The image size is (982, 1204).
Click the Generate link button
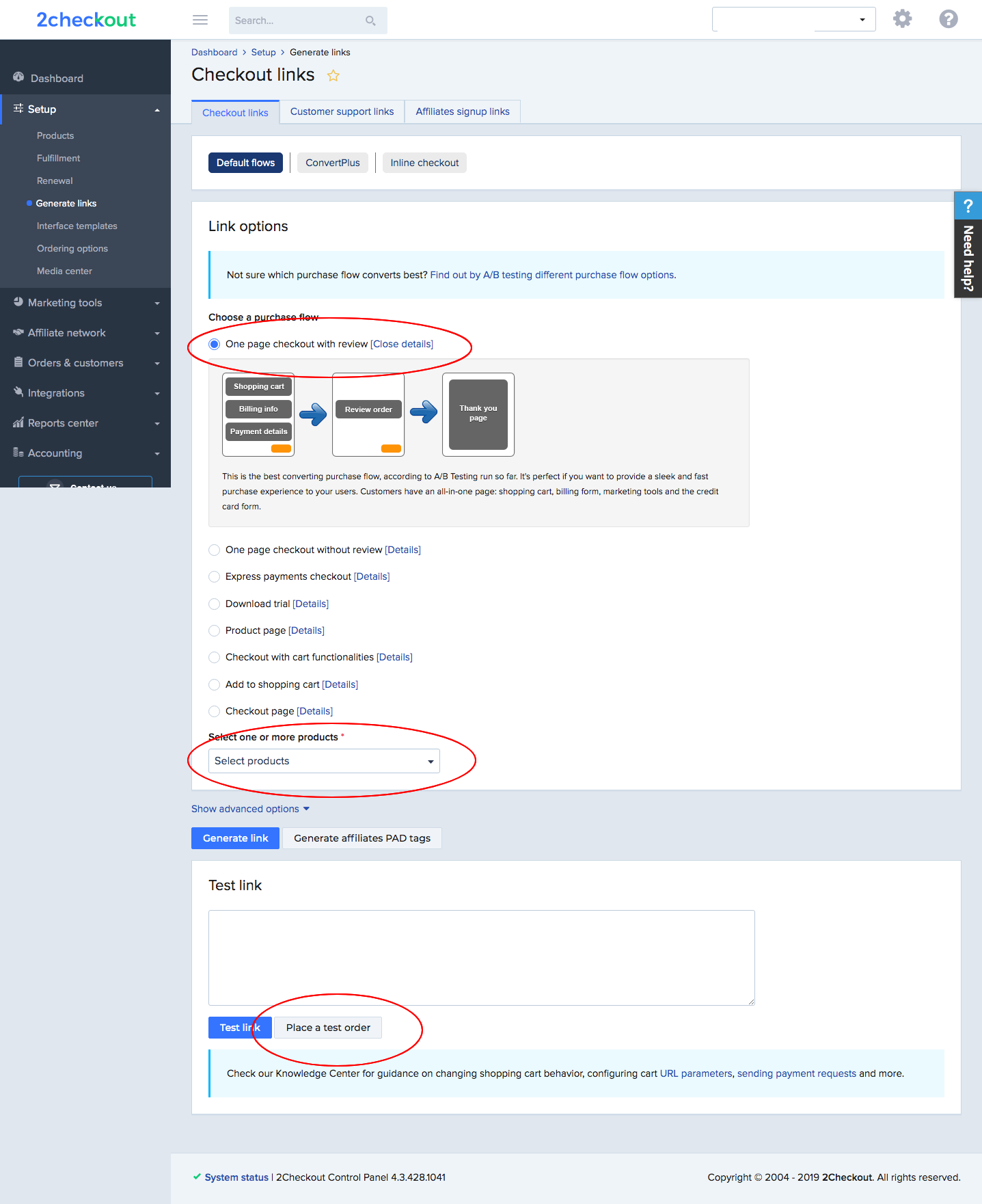pos(235,838)
